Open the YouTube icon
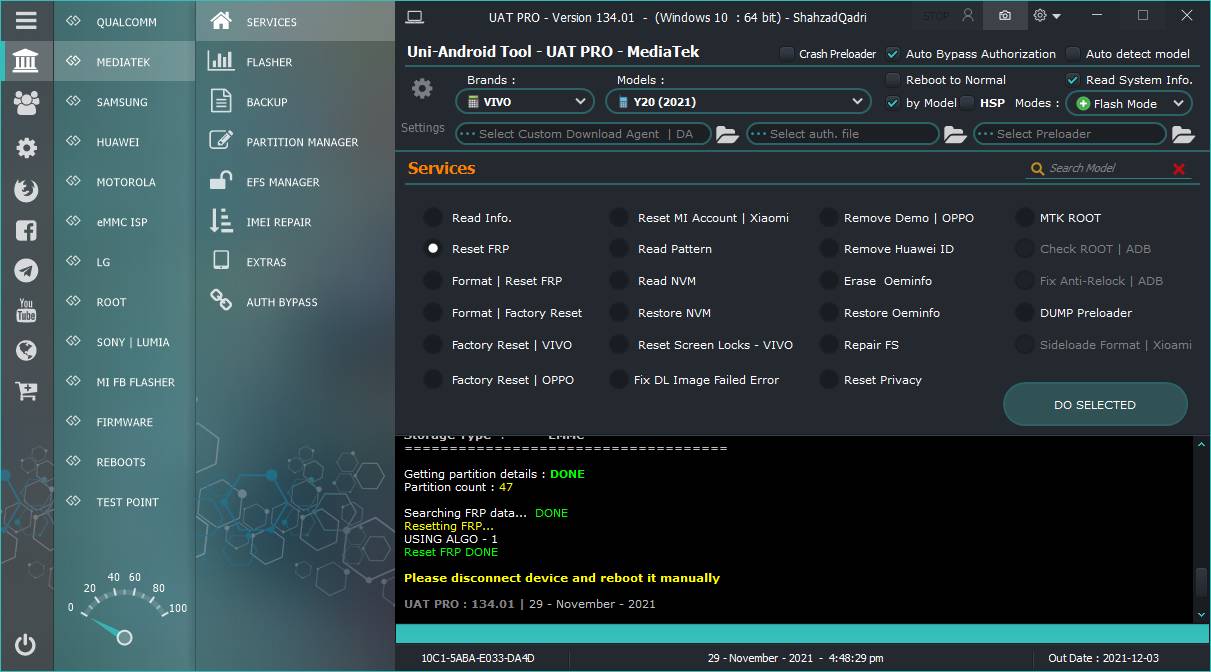1211x672 pixels. coord(27,310)
